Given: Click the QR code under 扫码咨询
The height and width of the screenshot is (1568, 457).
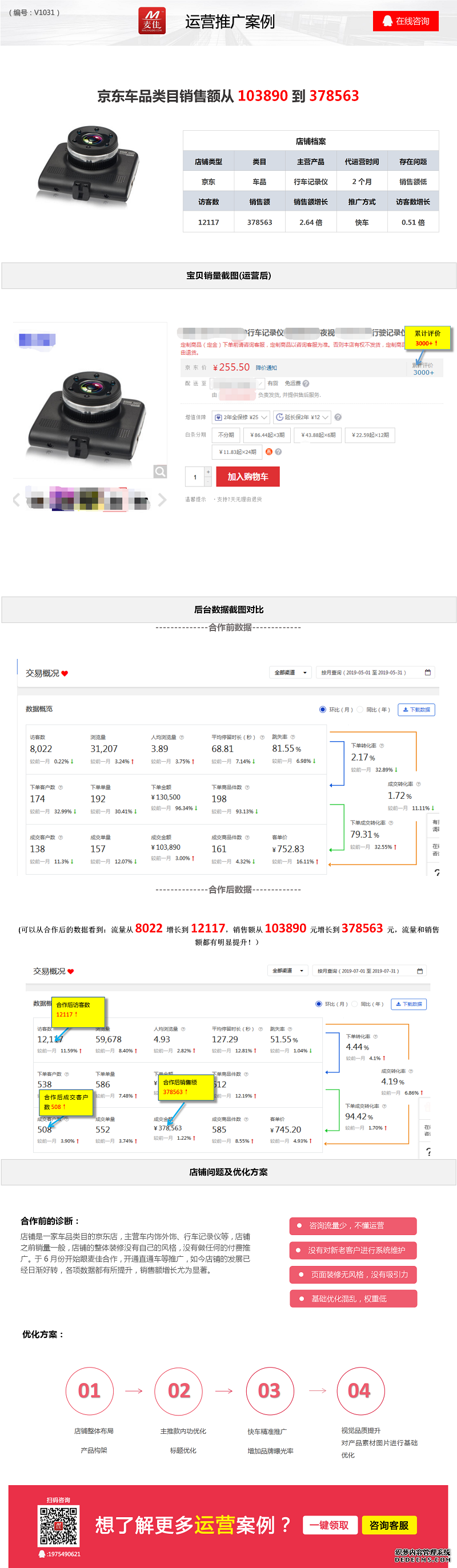Looking at the screenshot, I should click(58, 1525).
